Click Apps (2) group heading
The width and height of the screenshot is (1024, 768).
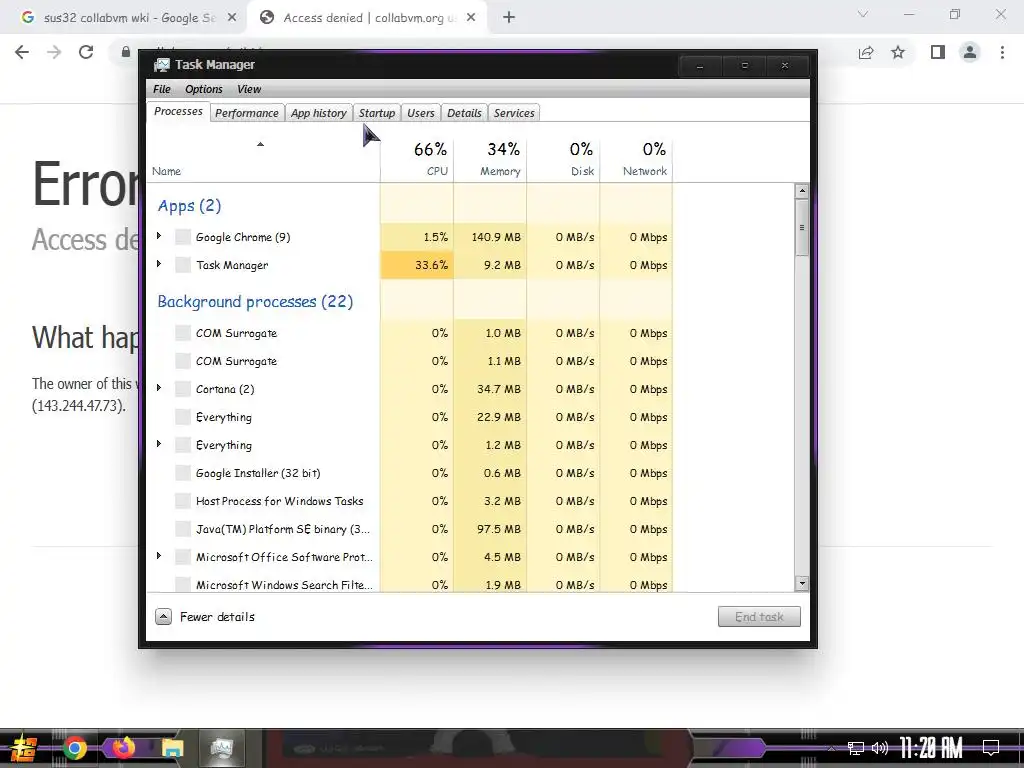[189, 206]
